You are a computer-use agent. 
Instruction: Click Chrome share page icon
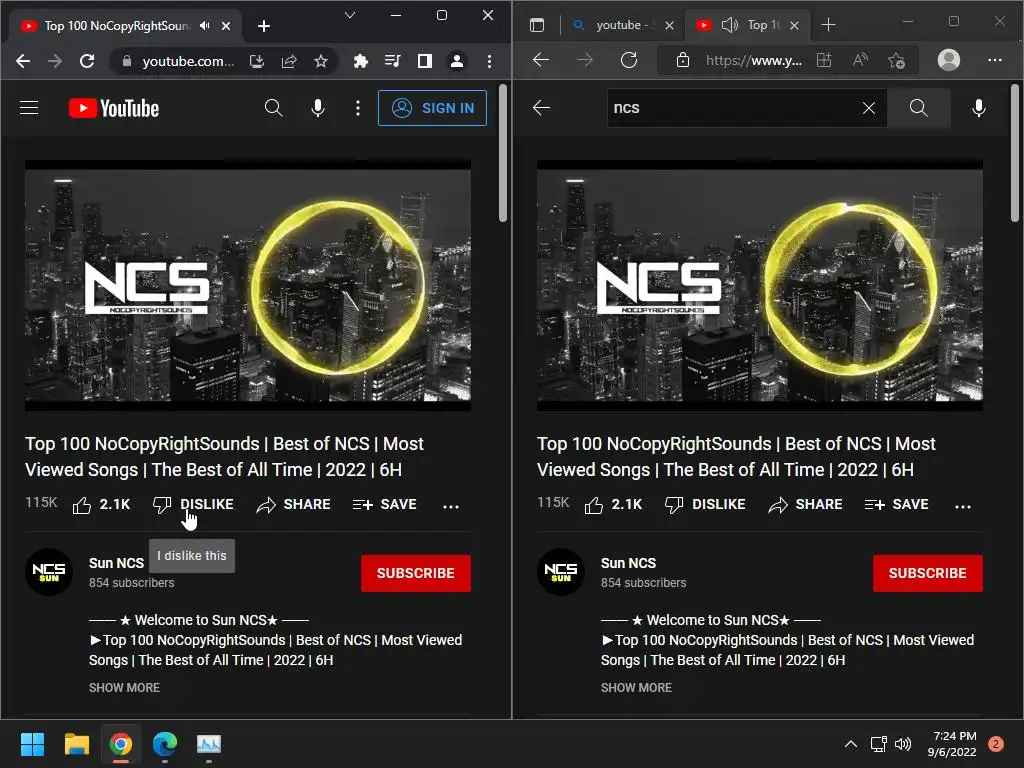[289, 61]
